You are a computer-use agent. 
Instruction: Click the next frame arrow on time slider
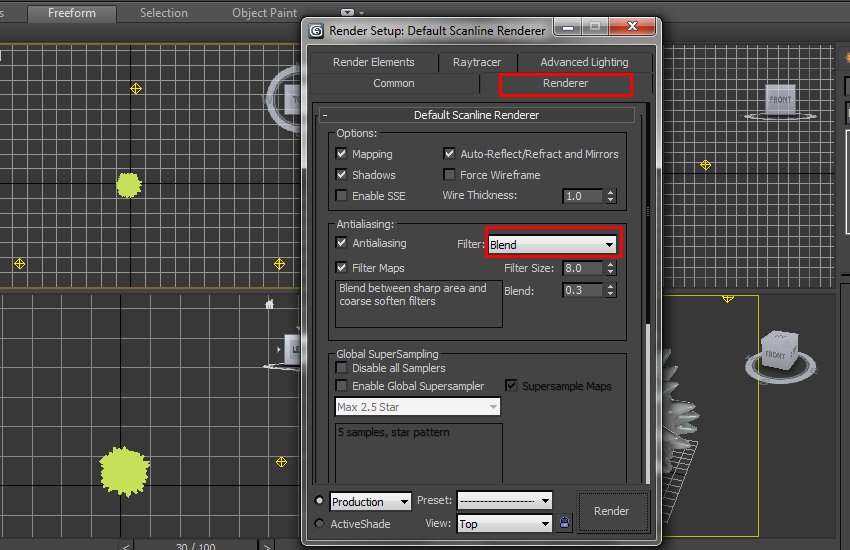266,545
